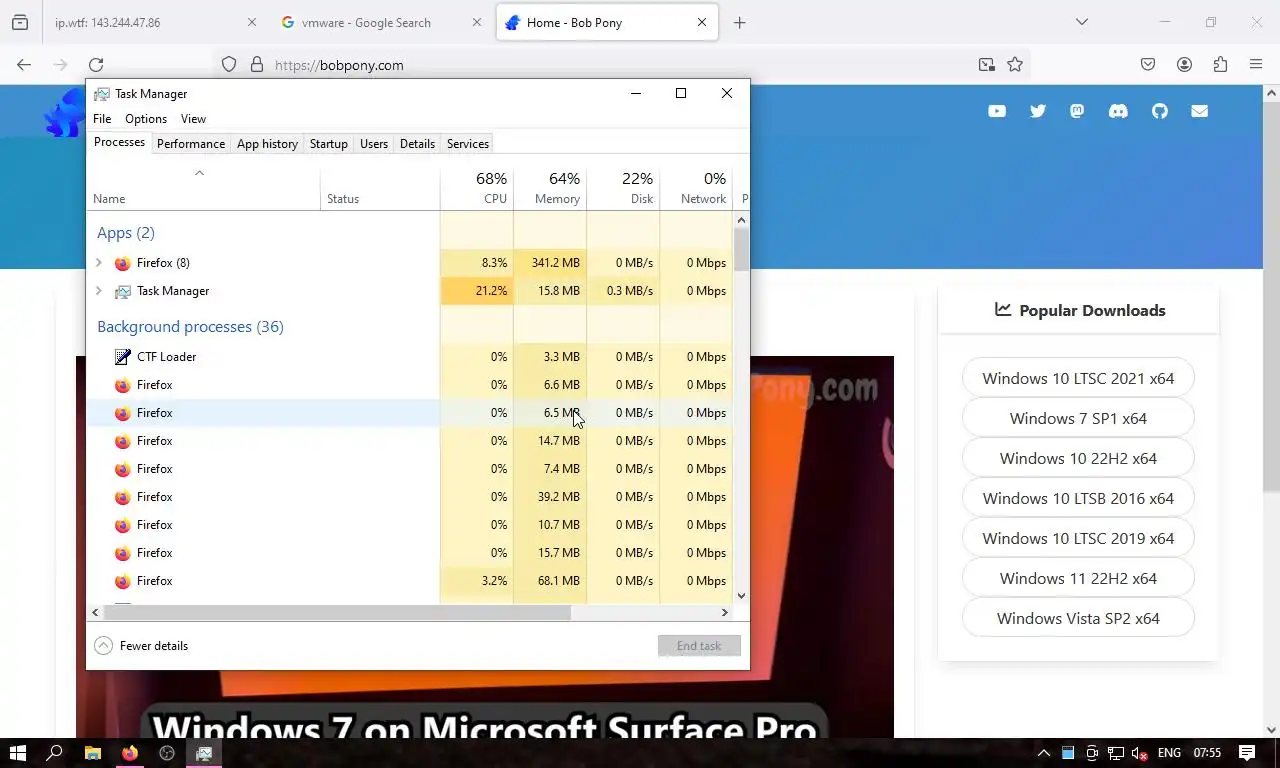
Task: Open the YouTube link icon on Bob Pony page
Action: click(997, 111)
